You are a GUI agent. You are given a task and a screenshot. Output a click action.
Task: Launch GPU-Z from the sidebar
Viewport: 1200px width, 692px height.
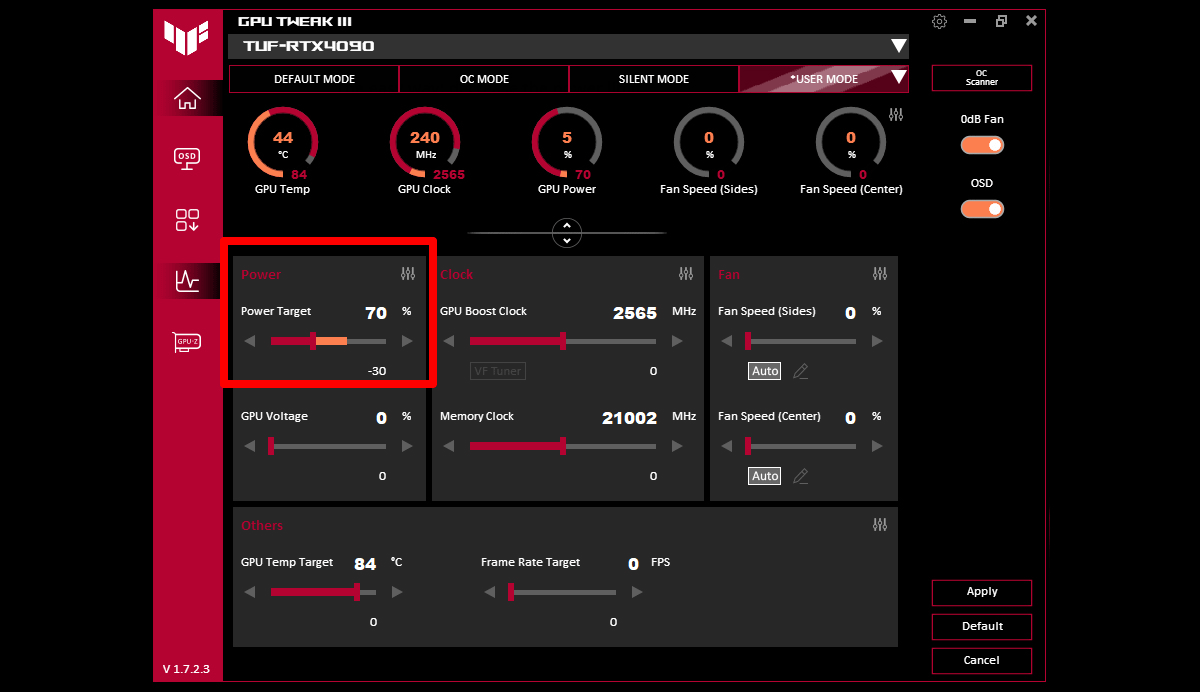click(x=187, y=342)
